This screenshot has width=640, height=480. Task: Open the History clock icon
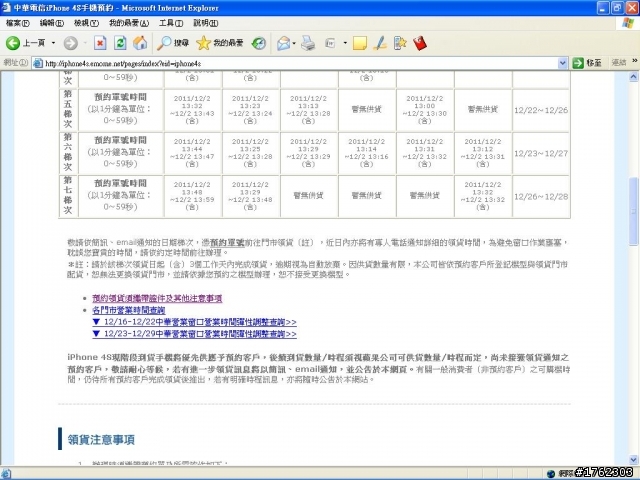pyautogui.click(x=259, y=43)
